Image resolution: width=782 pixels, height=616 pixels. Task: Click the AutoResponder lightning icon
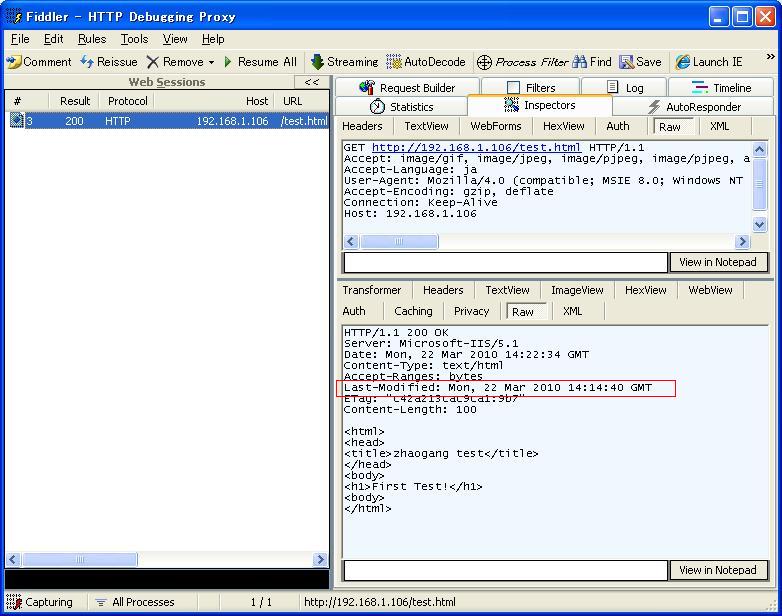pos(654,106)
